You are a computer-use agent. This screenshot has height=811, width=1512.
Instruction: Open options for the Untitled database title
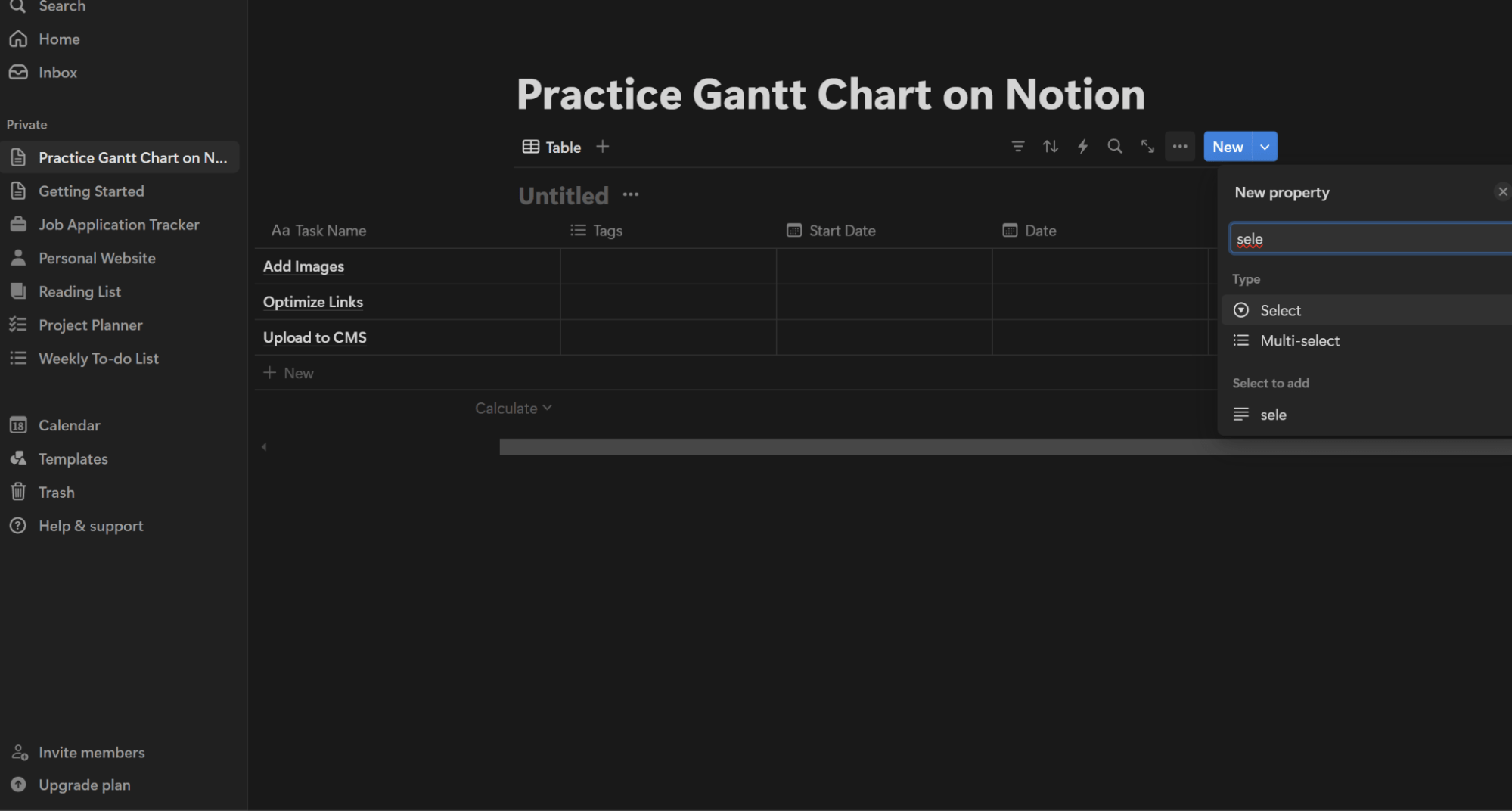pos(631,194)
